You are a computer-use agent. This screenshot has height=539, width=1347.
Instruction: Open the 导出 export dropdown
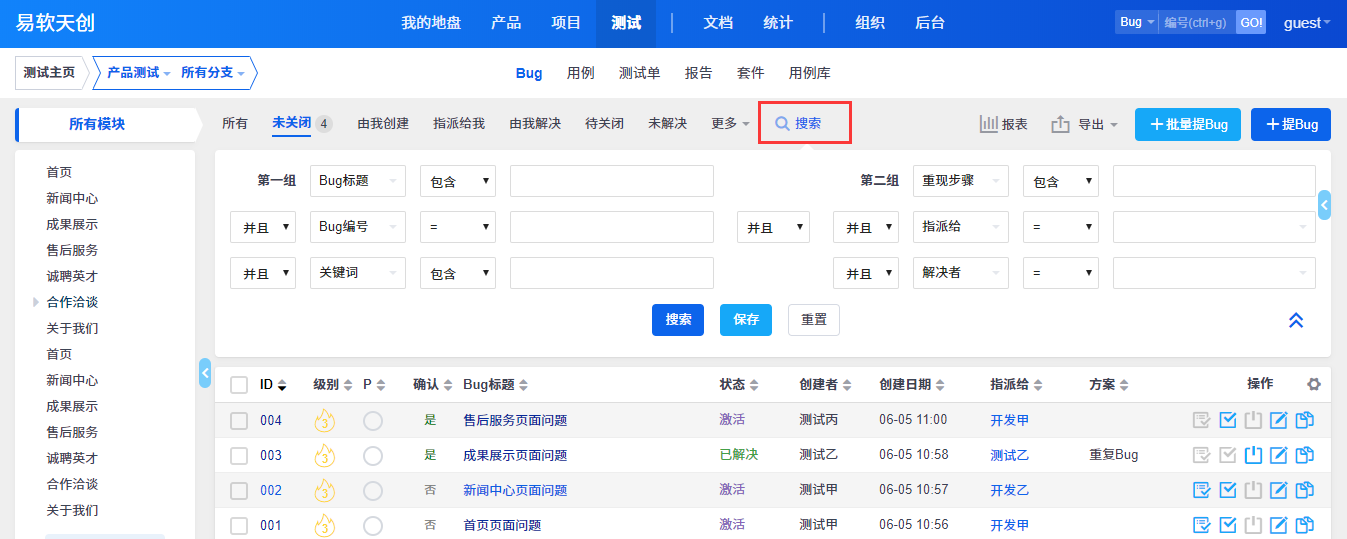[1085, 124]
